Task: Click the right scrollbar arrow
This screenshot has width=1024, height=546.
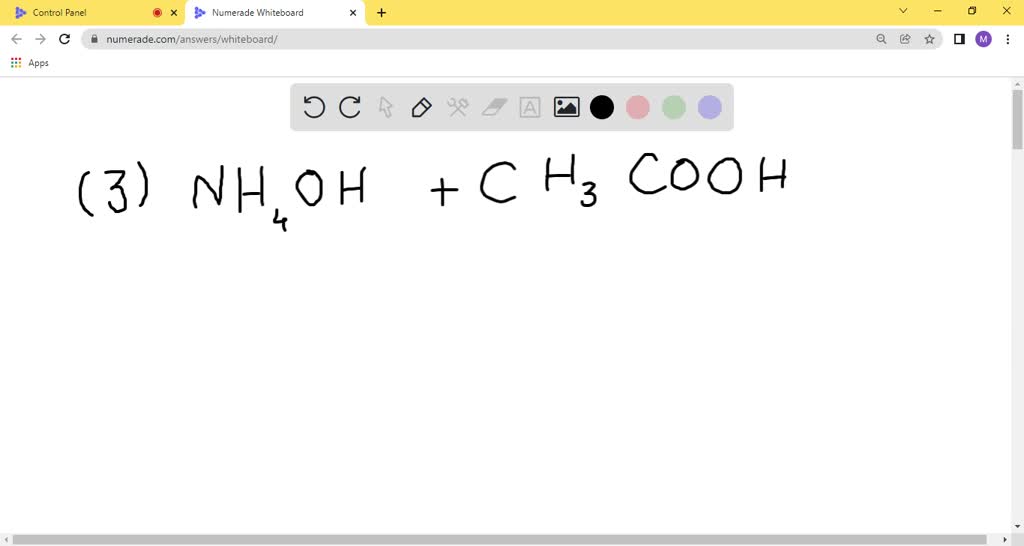Action: click(1005, 540)
